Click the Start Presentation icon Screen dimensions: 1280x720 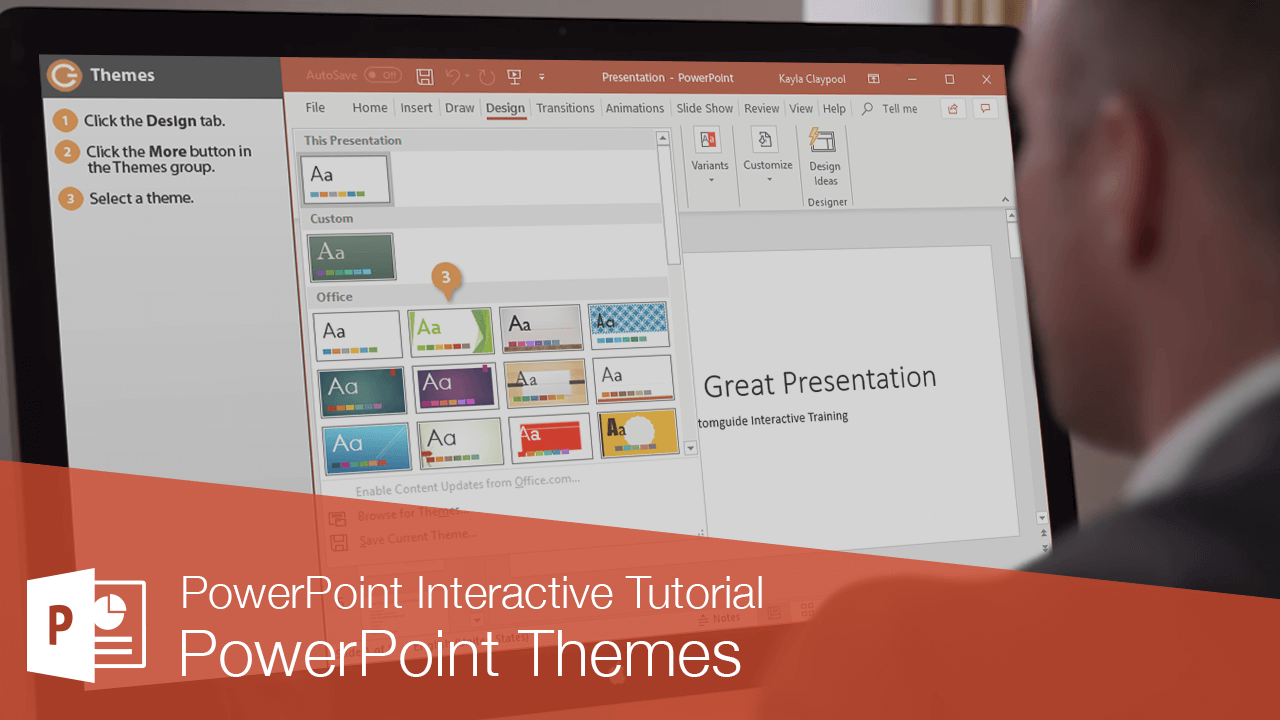[514, 77]
